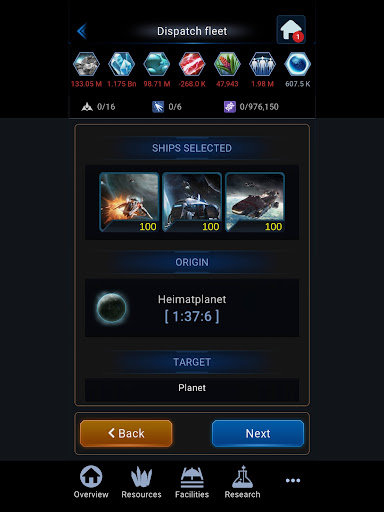Screen dimensions: 384x512
Task: Tap the back arrow beside Dispatch fleet
Action: click(82, 31)
